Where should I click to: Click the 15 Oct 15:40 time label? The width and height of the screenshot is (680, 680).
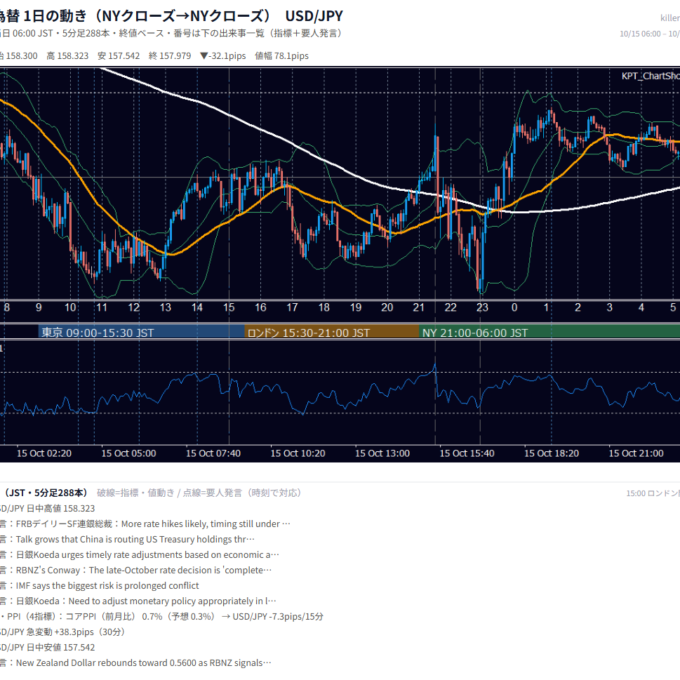467,453
